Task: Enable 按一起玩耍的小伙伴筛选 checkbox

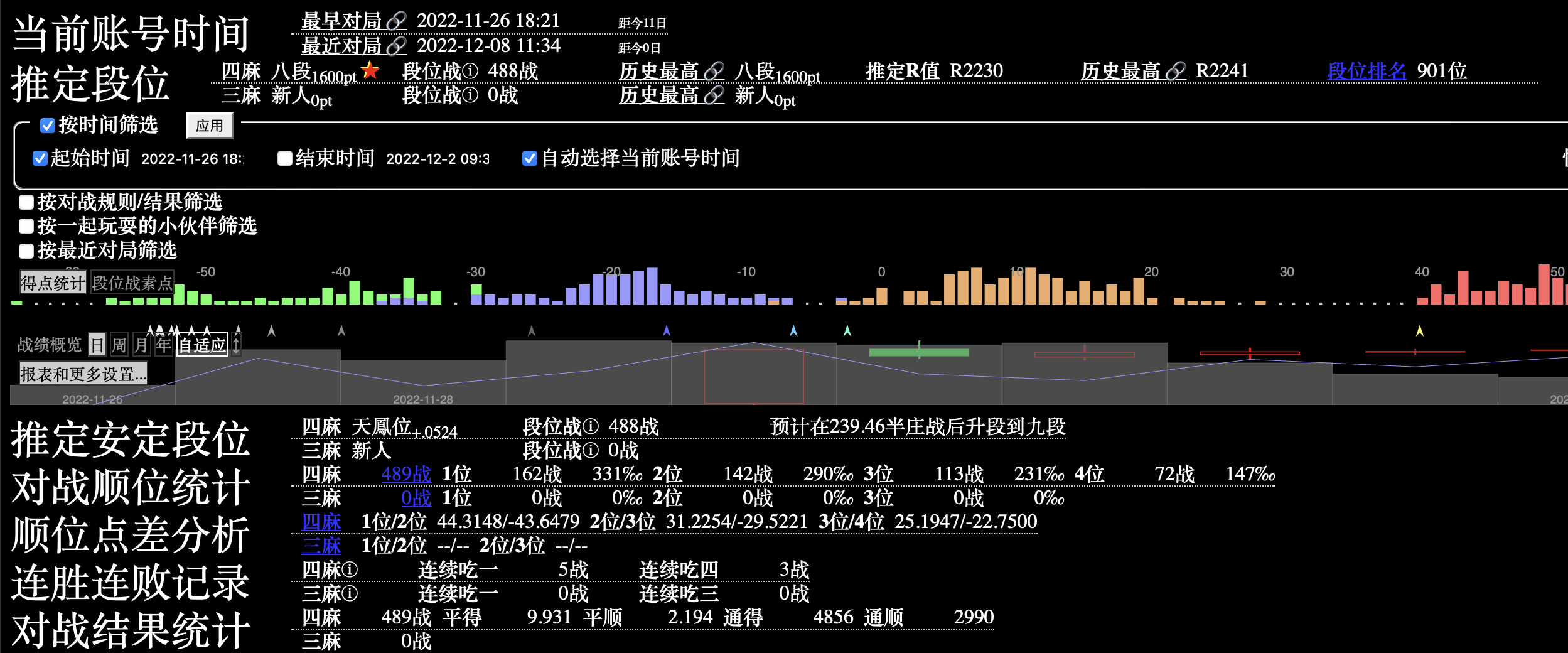Action: coord(26,227)
